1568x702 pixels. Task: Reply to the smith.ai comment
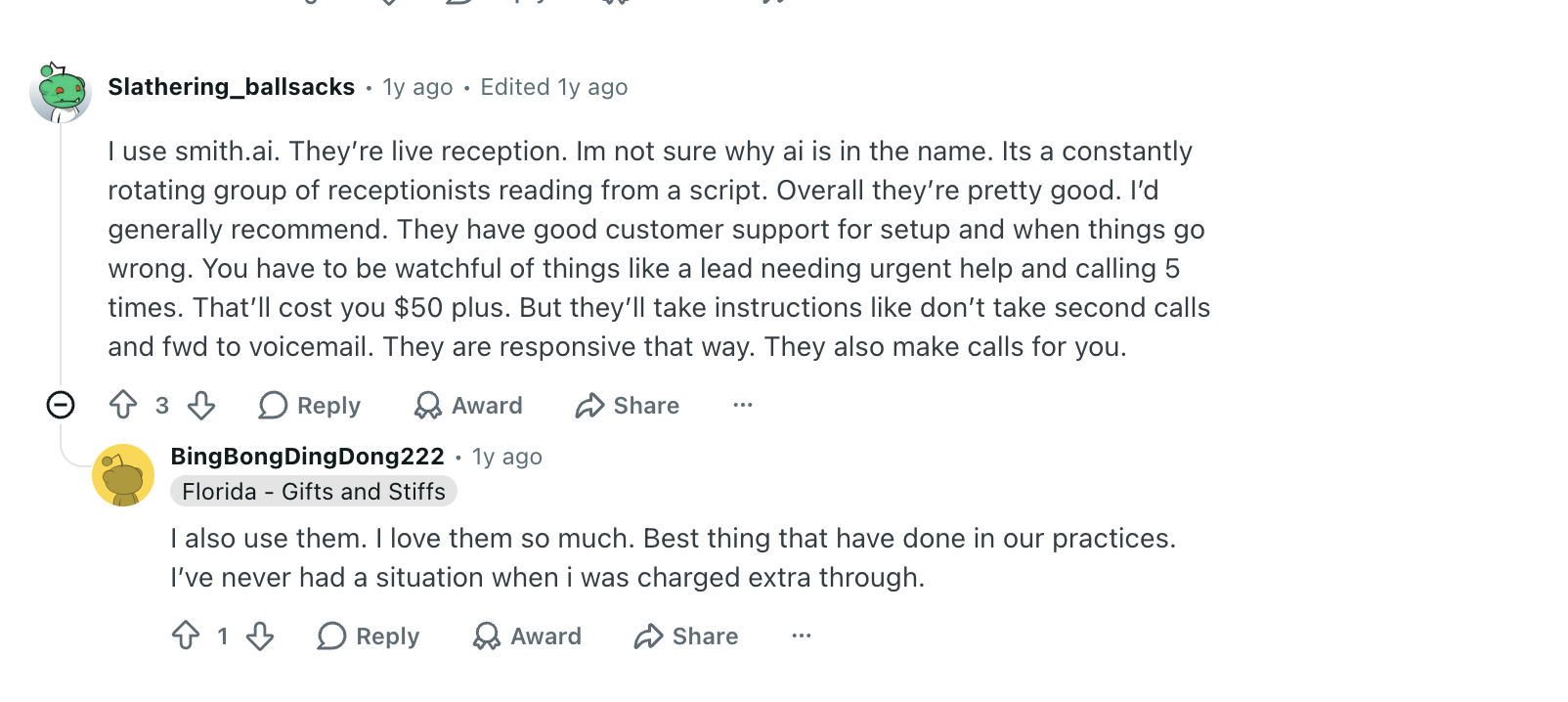(x=310, y=405)
